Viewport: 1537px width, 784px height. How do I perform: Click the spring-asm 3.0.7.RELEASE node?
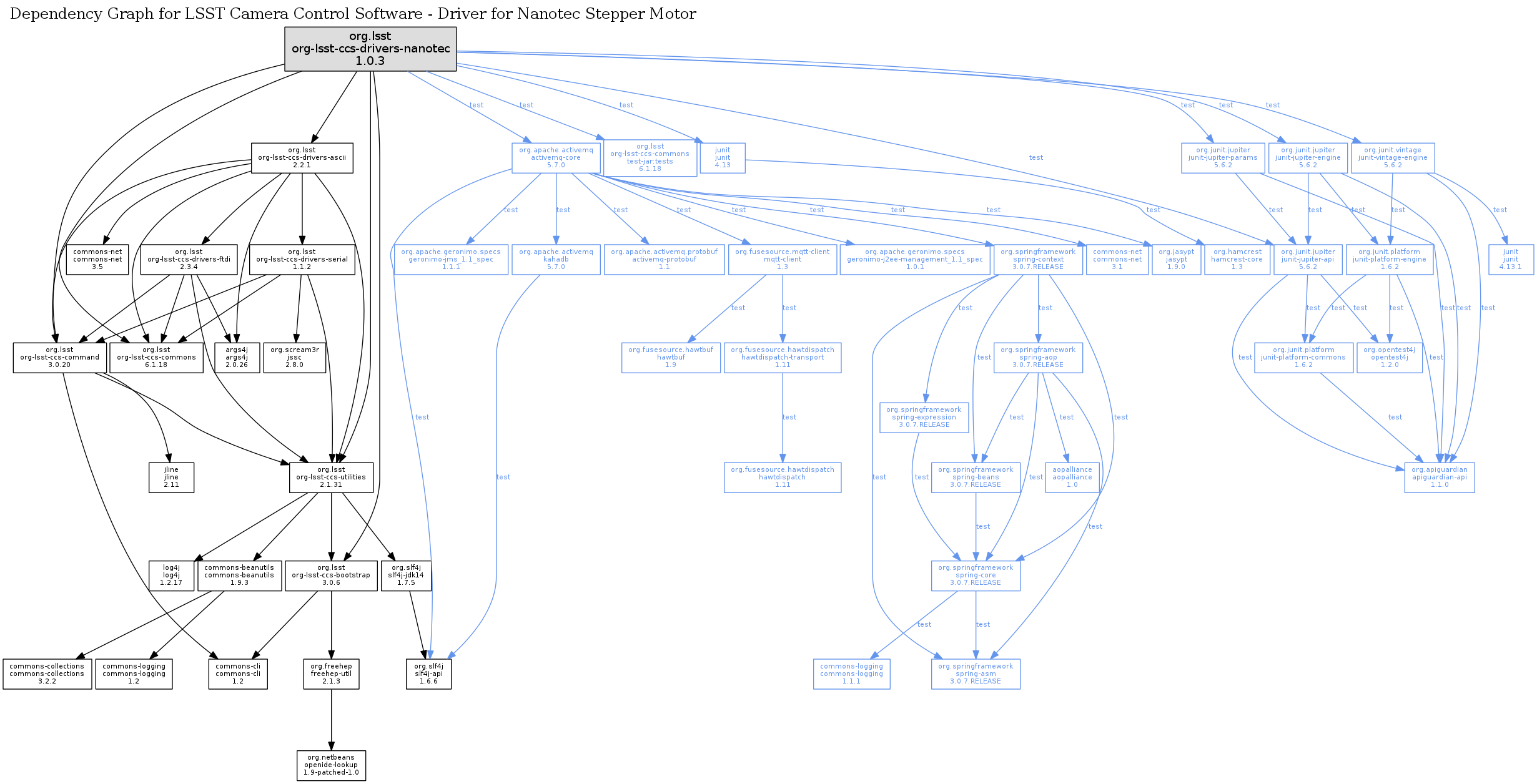[976, 674]
